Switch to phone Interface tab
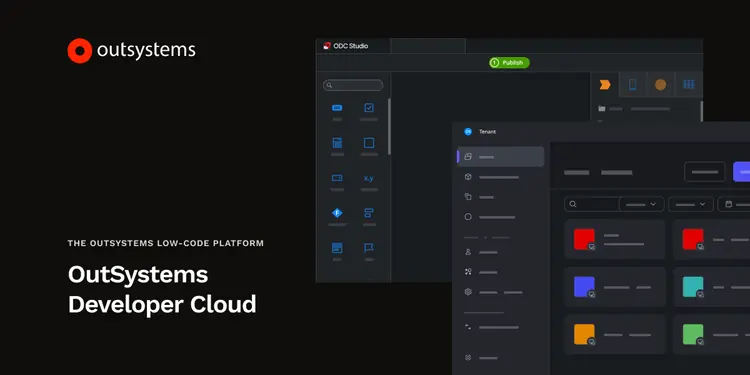The image size is (750, 375). pos(632,85)
